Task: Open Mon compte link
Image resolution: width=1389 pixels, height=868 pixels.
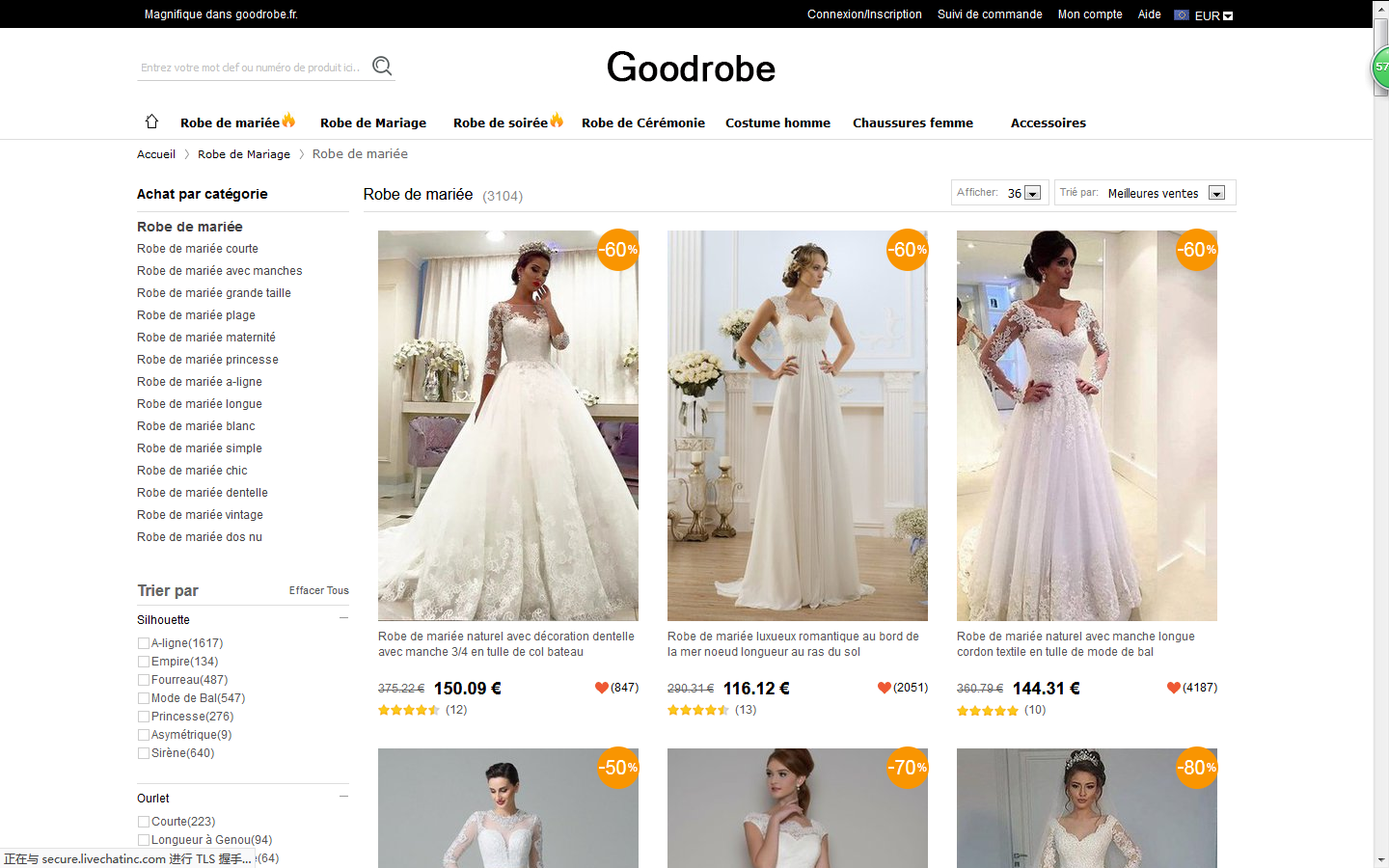Action: click(x=1090, y=14)
